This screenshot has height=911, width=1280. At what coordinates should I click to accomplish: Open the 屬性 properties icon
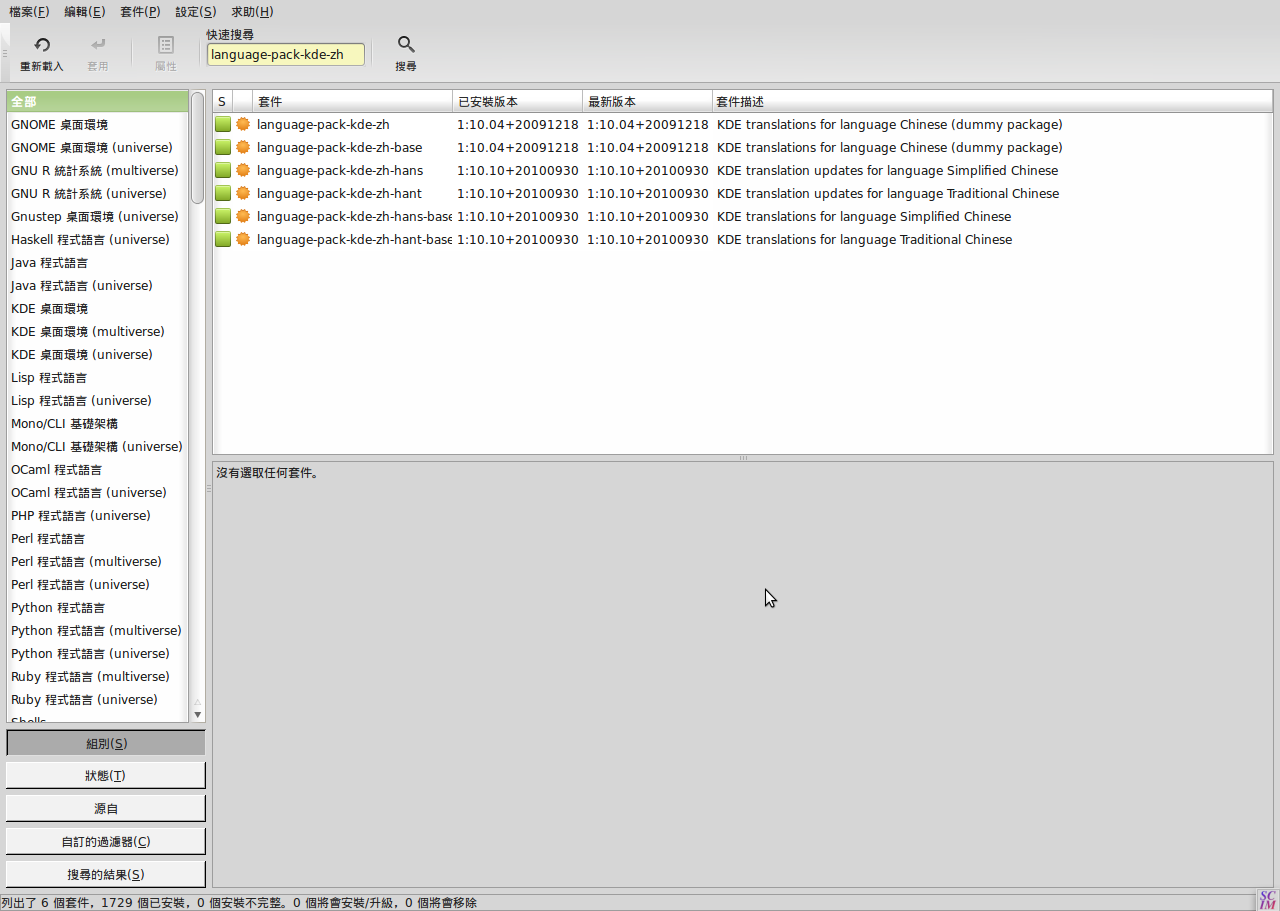[x=166, y=45]
